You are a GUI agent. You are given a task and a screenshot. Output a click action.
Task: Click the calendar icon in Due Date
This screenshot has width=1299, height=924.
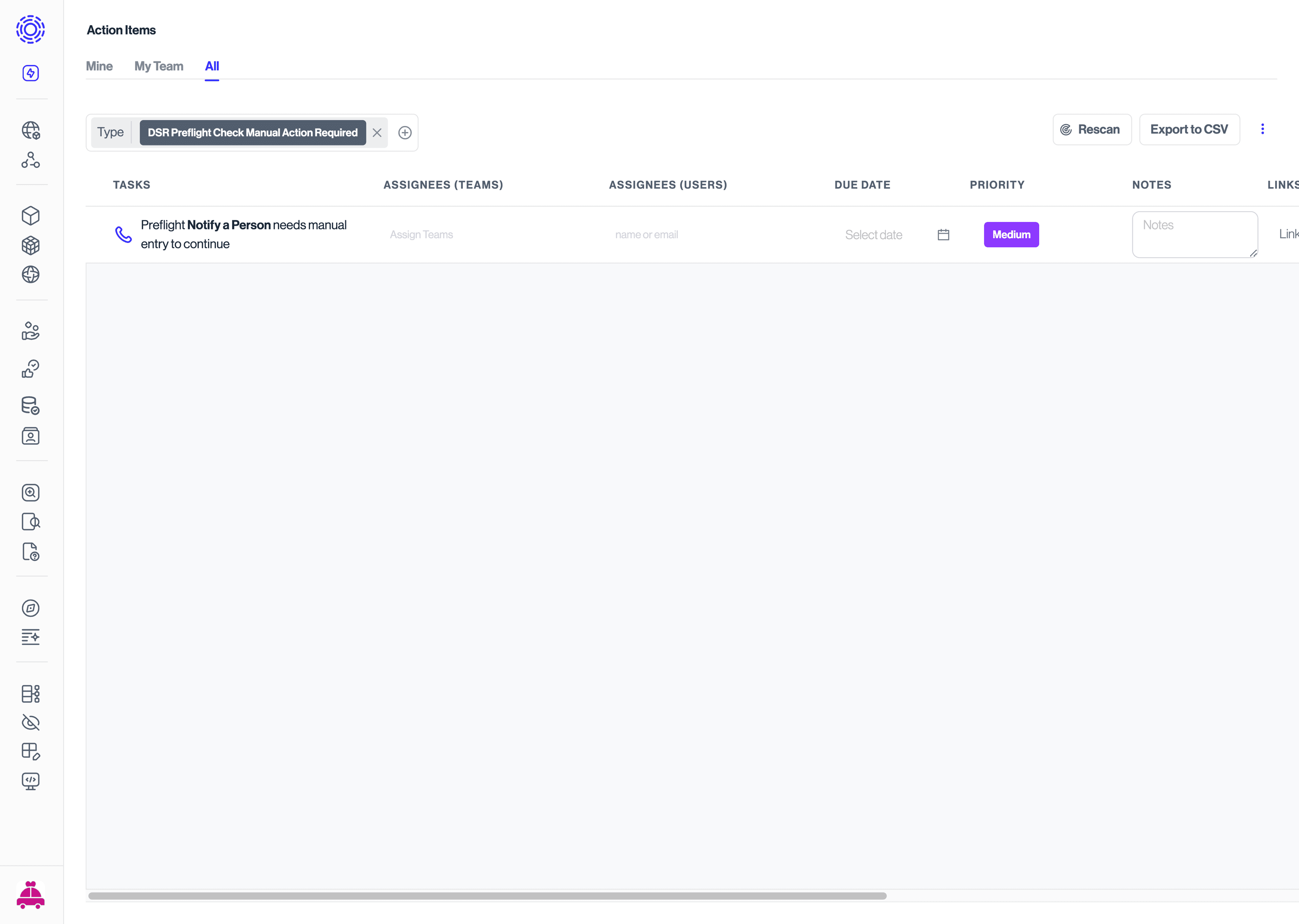[x=943, y=234]
